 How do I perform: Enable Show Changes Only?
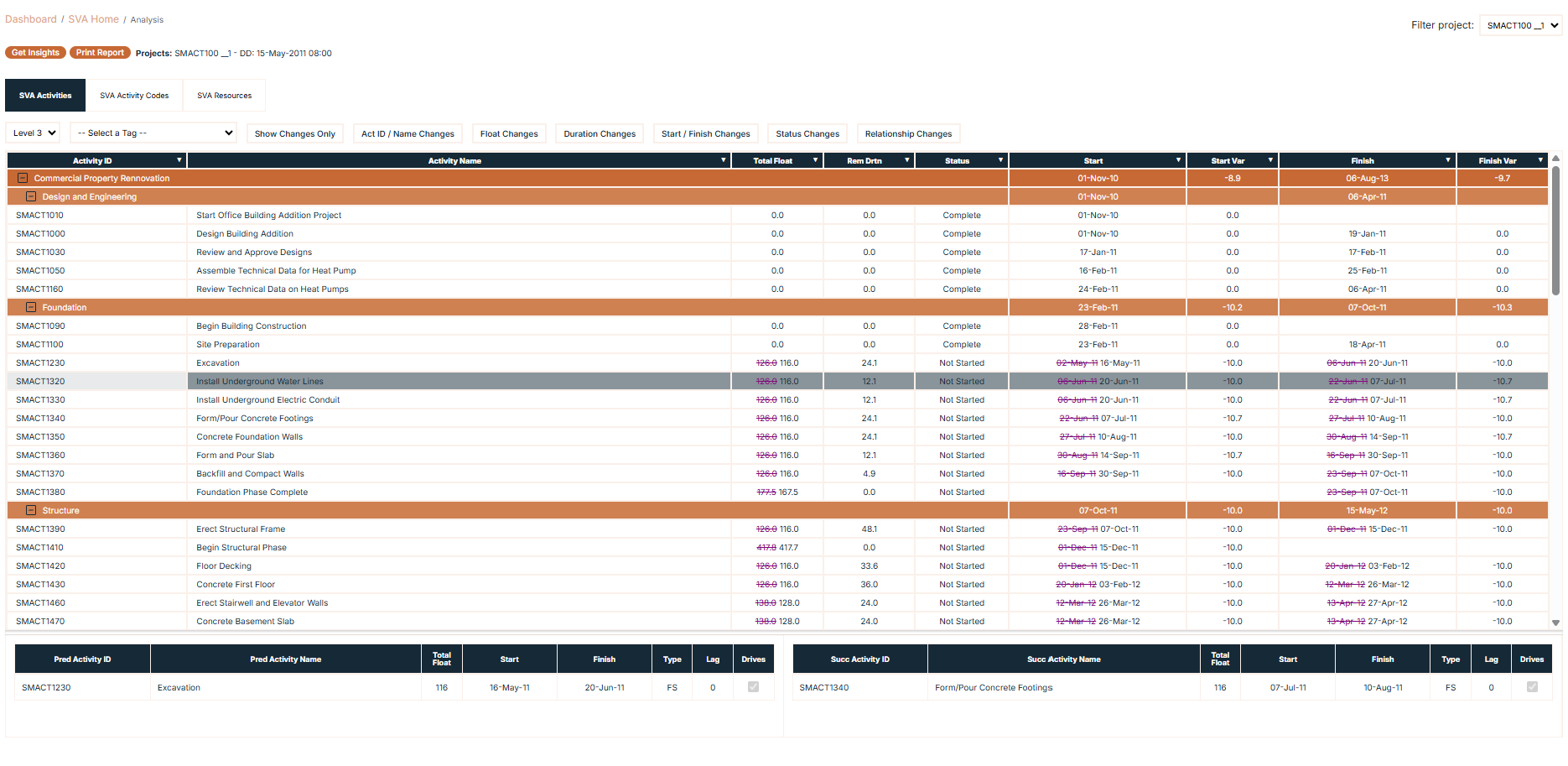pyautogui.click(x=294, y=133)
